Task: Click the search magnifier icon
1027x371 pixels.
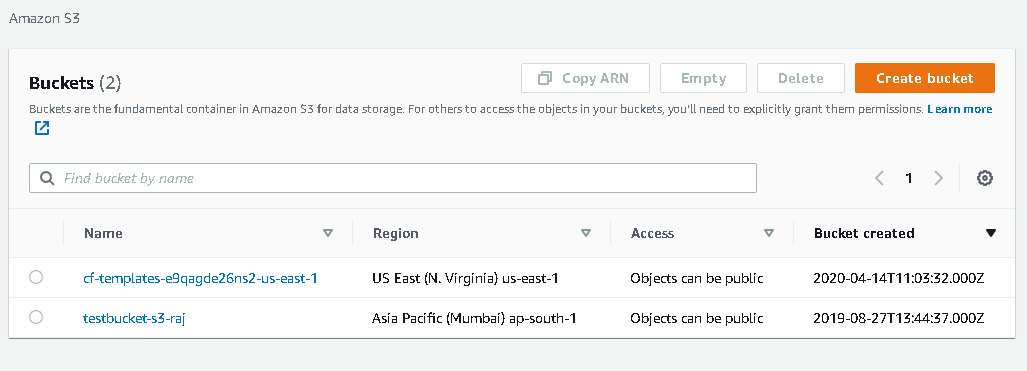Action: point(47,178)
